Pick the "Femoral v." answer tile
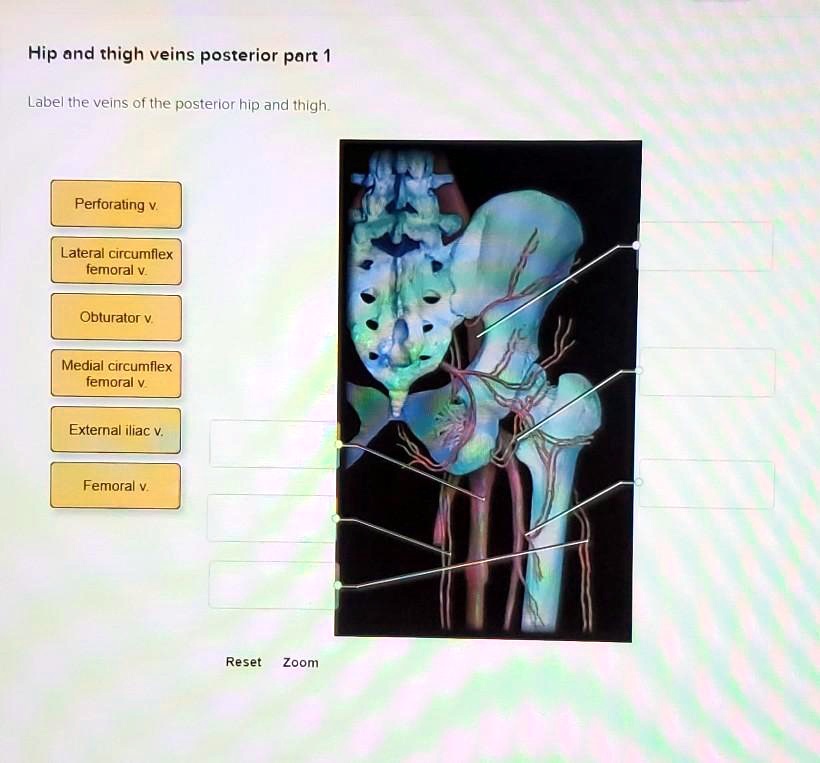Viewport: 820px width, 763px height. point(115,485)
